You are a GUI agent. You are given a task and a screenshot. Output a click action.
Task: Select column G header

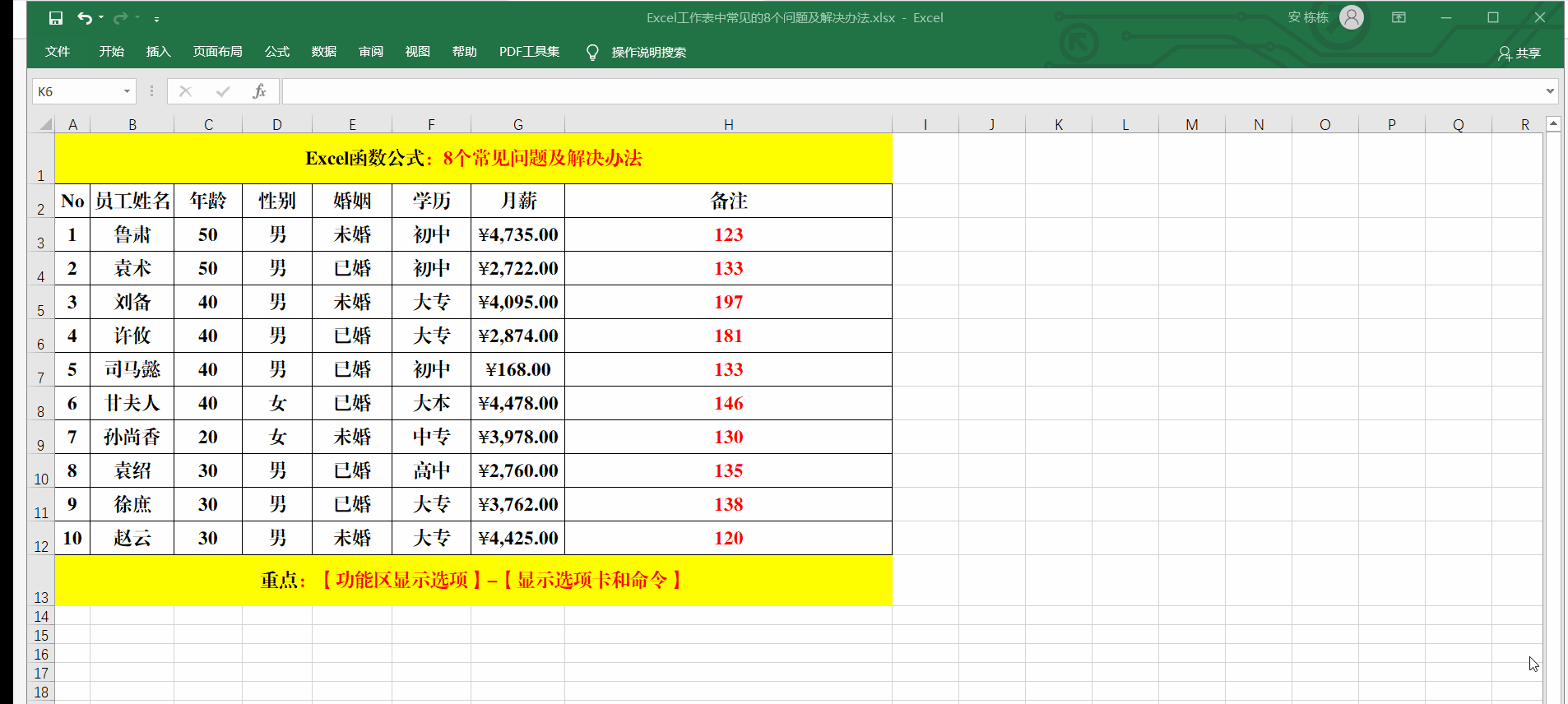(518, 124)
